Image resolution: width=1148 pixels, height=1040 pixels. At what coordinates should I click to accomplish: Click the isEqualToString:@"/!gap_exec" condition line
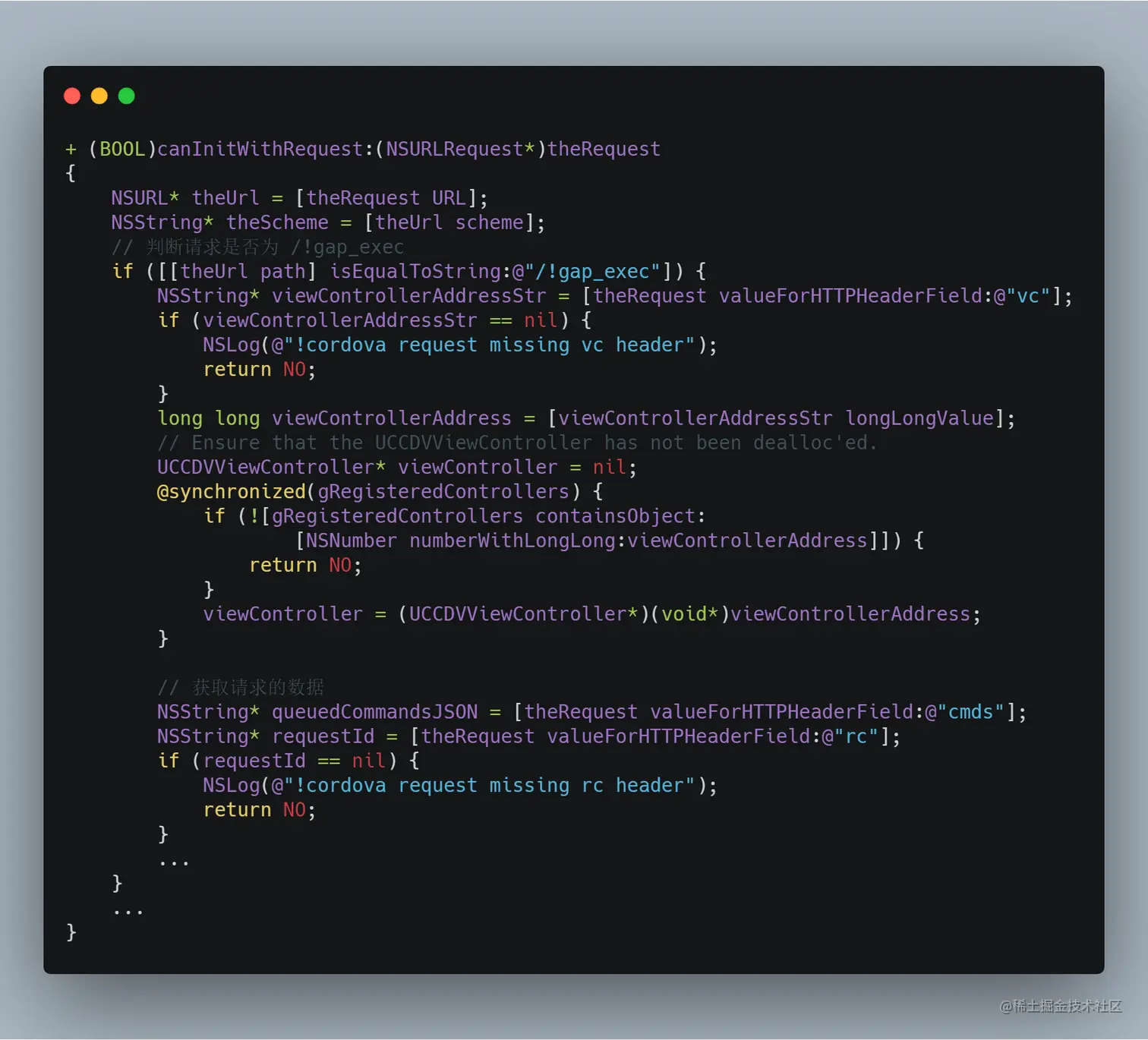(x=409, y=272)
